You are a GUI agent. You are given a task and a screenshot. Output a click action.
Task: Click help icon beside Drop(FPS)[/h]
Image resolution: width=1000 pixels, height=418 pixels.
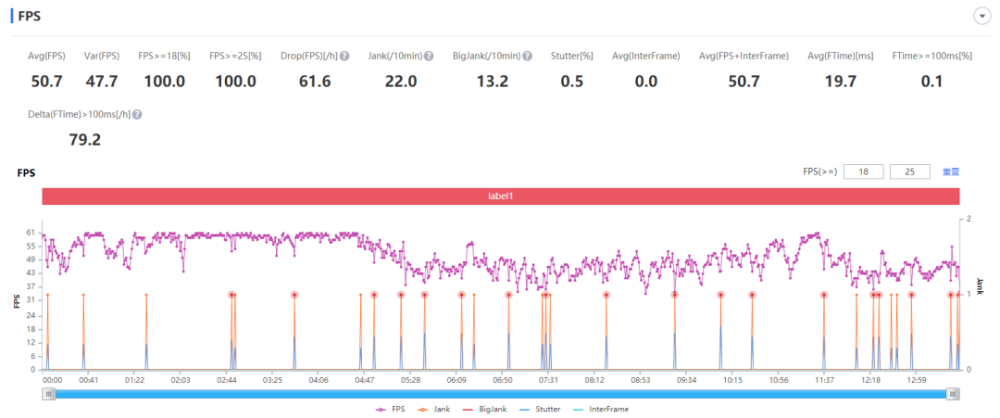pyautogui.click(x=344, y=56)
